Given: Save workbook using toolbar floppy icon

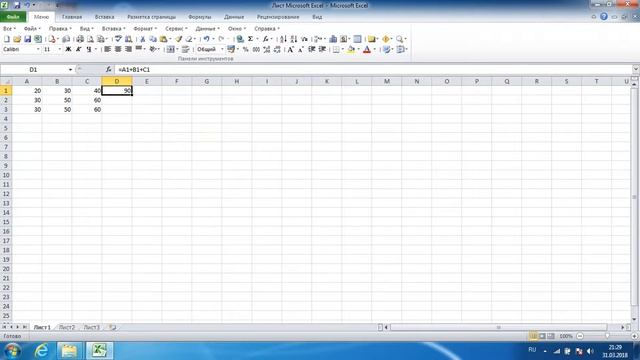Looking at the screenshot, I should [x=27, y=39].
